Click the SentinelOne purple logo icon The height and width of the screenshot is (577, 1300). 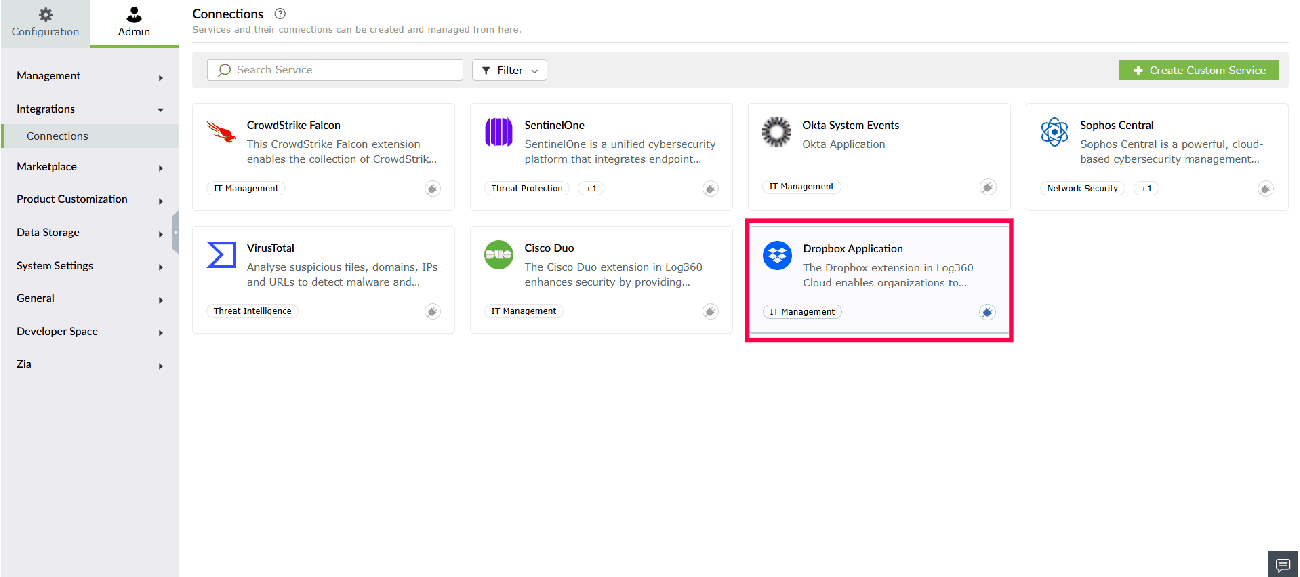pyautogui.click(x=498, y=132)
